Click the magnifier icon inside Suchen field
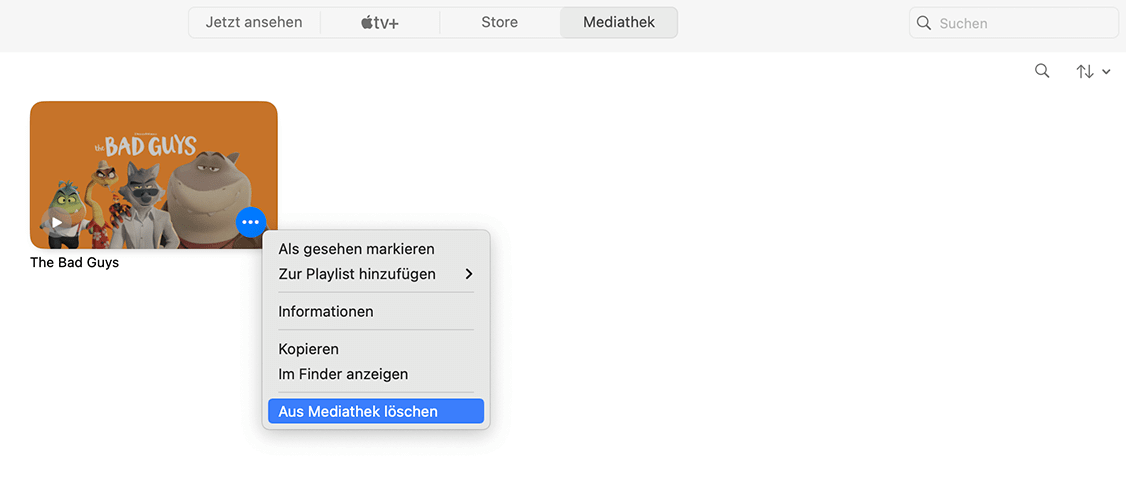 click(924, 23)
